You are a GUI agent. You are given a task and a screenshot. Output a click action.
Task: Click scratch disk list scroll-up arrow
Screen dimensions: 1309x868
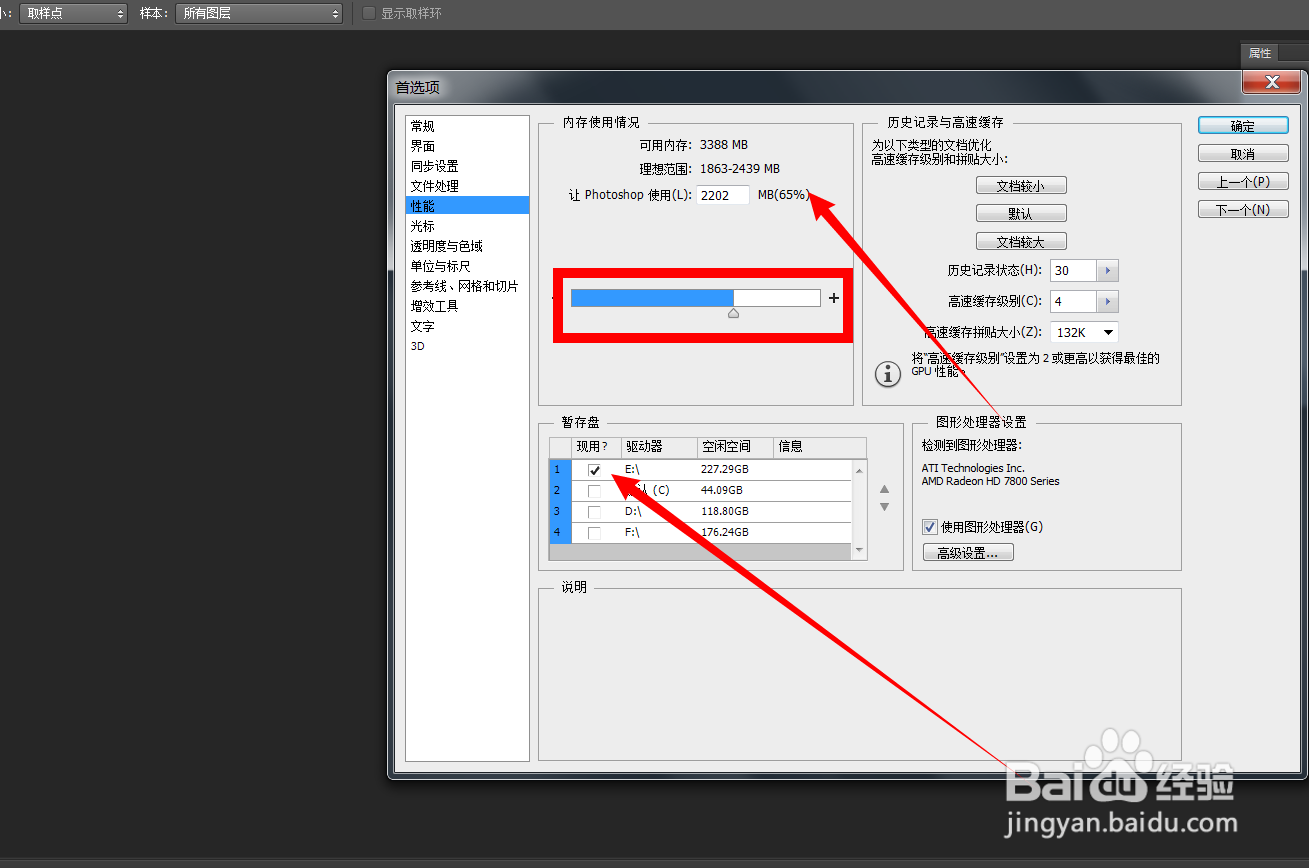tap(859, 469)
